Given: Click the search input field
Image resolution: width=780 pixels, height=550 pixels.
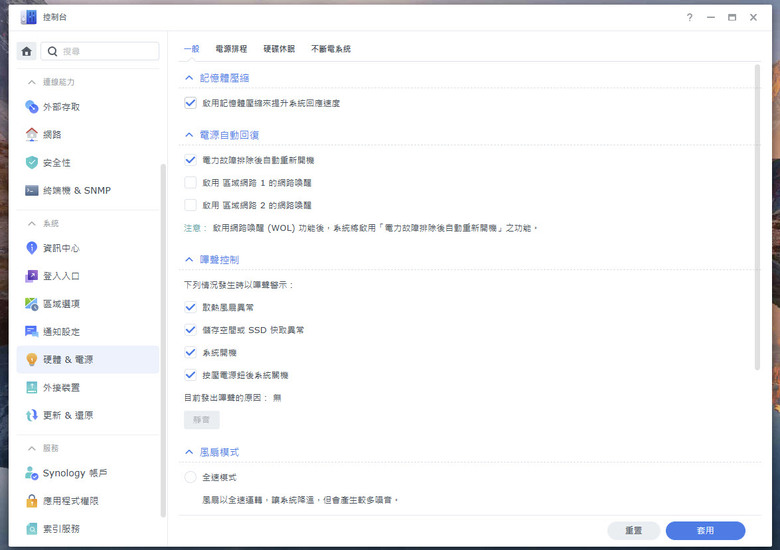Looking at the screenshot, I should (x=100, y=51).
